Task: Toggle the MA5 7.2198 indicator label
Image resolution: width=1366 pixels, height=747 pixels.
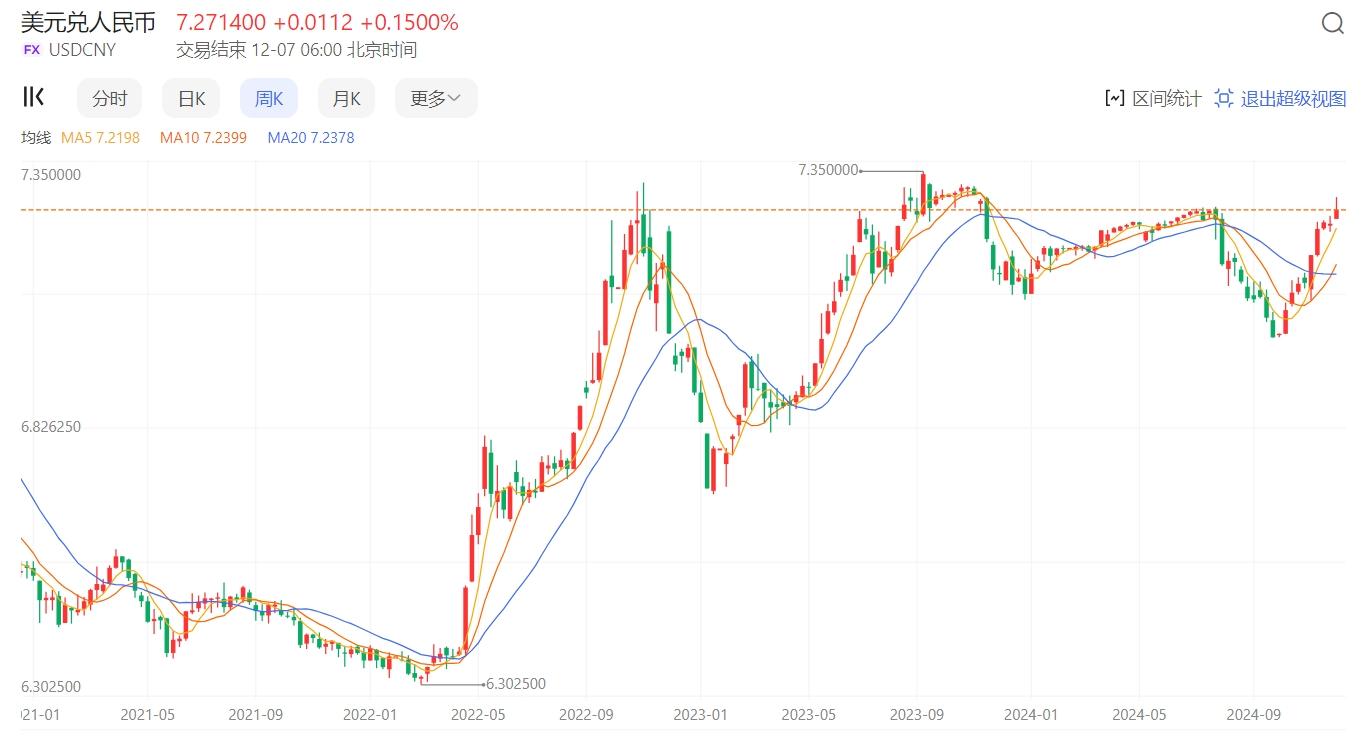Action: [101, 137]
